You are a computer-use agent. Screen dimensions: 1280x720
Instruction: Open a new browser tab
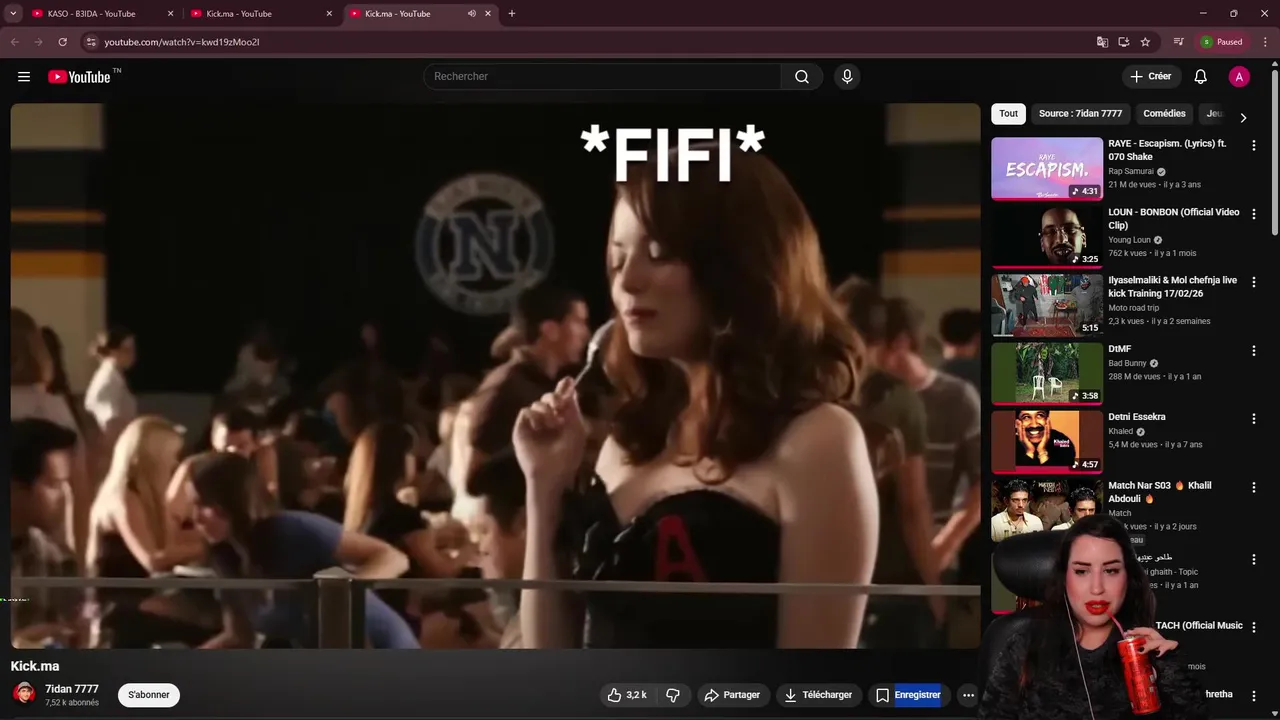pos(512,14)
